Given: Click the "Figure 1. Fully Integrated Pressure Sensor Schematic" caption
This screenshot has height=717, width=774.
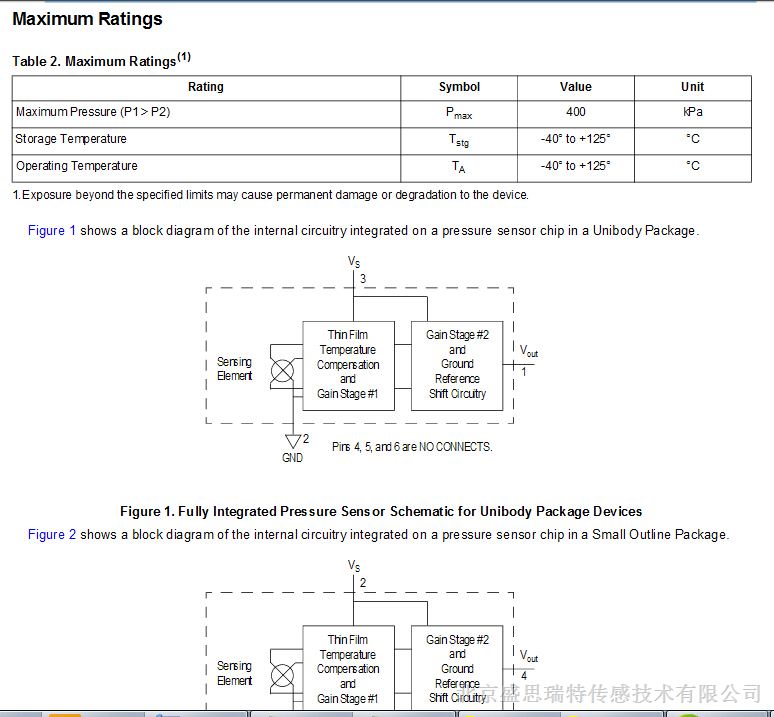Looking at the screenshot, I should pos(381,511).
